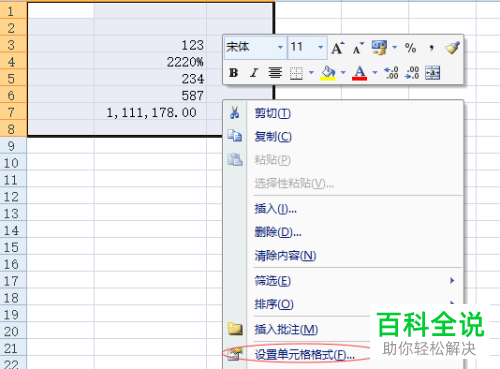Click the format cells icon
The image size is (500, 369).
(x=235, y=354)
